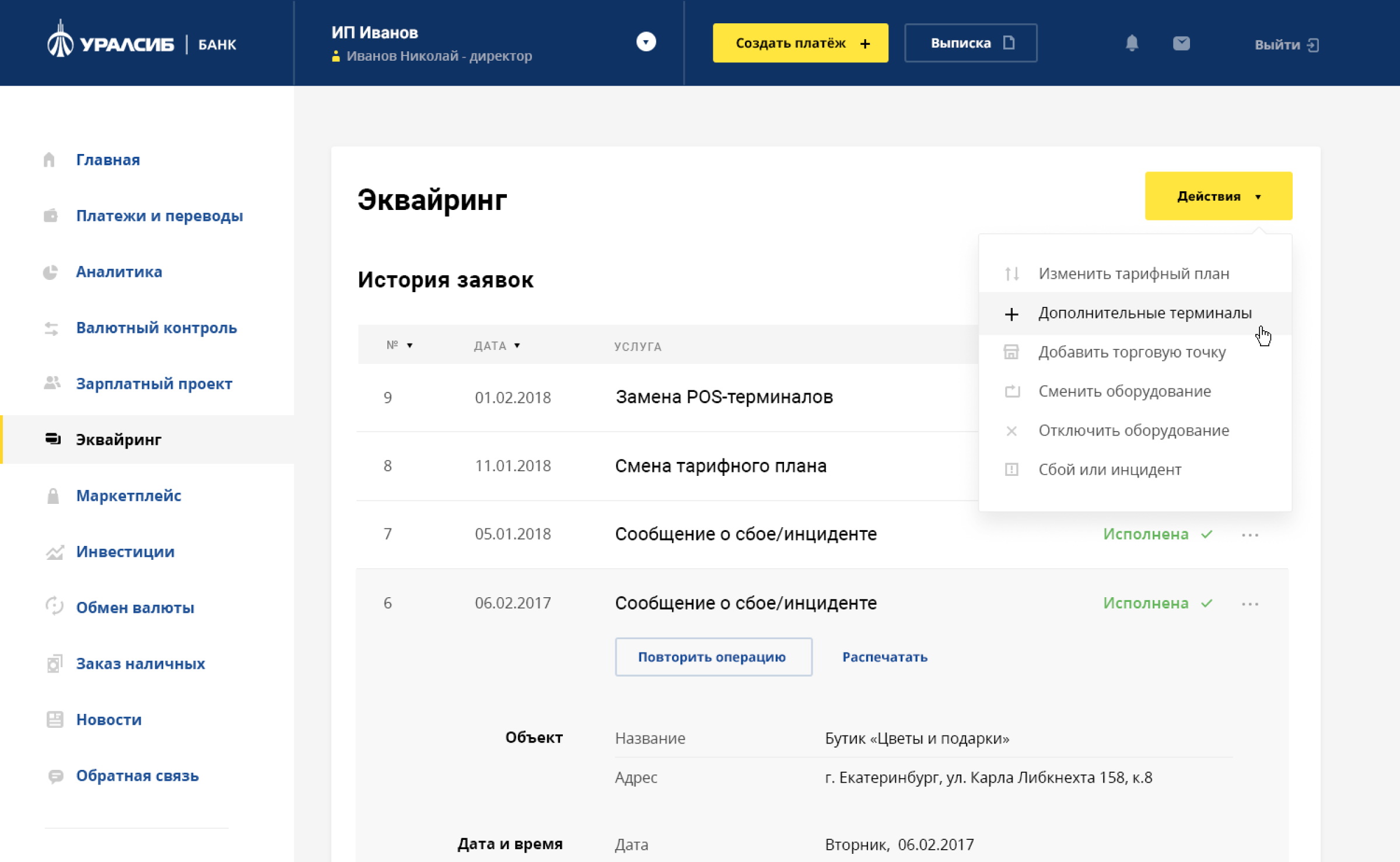Screen dimensions: 1400x862
Task: Open Заказ наличных section
Action: tap(140, 664)
